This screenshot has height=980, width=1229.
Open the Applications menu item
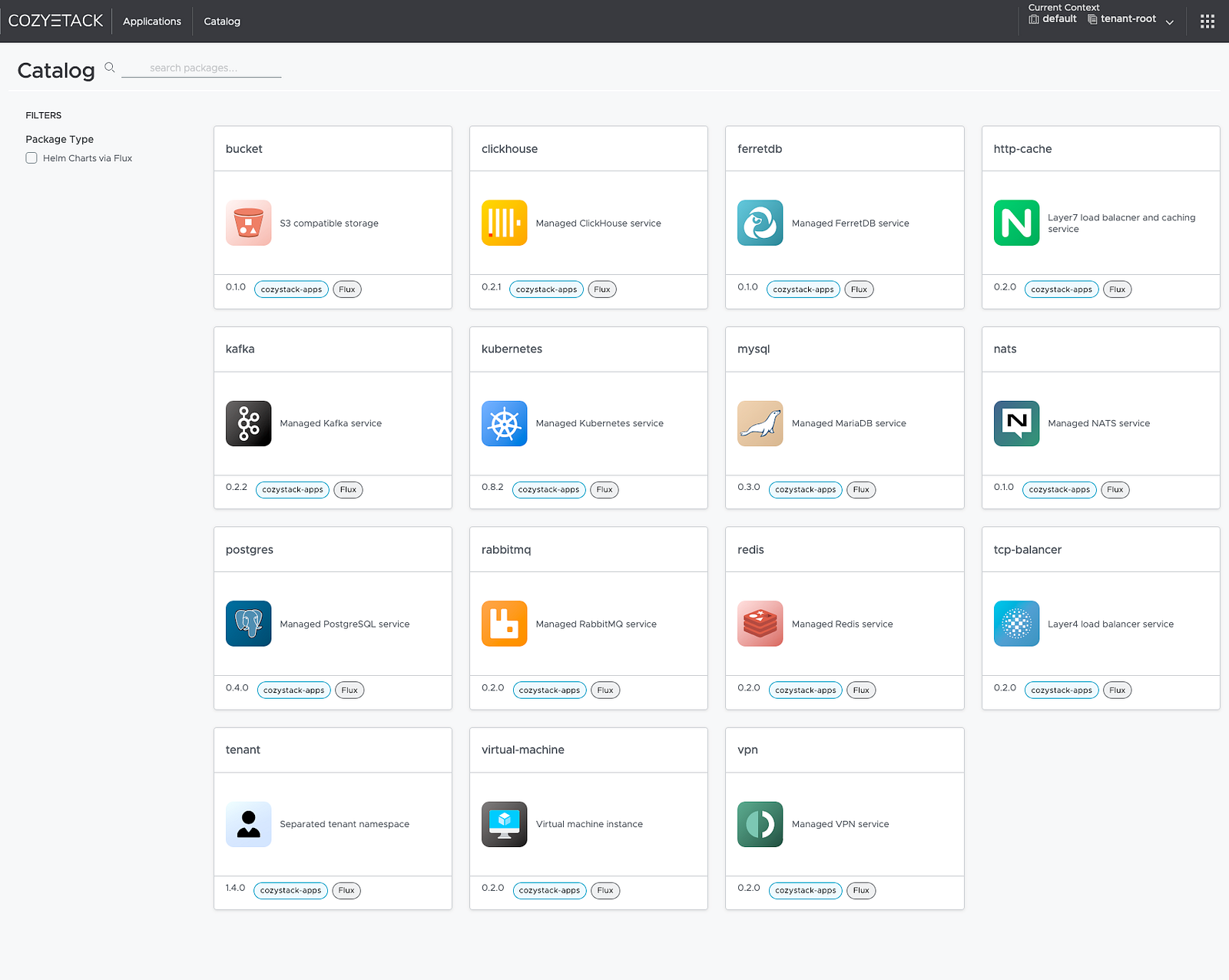pyautogui.click(x=152, y=22)
